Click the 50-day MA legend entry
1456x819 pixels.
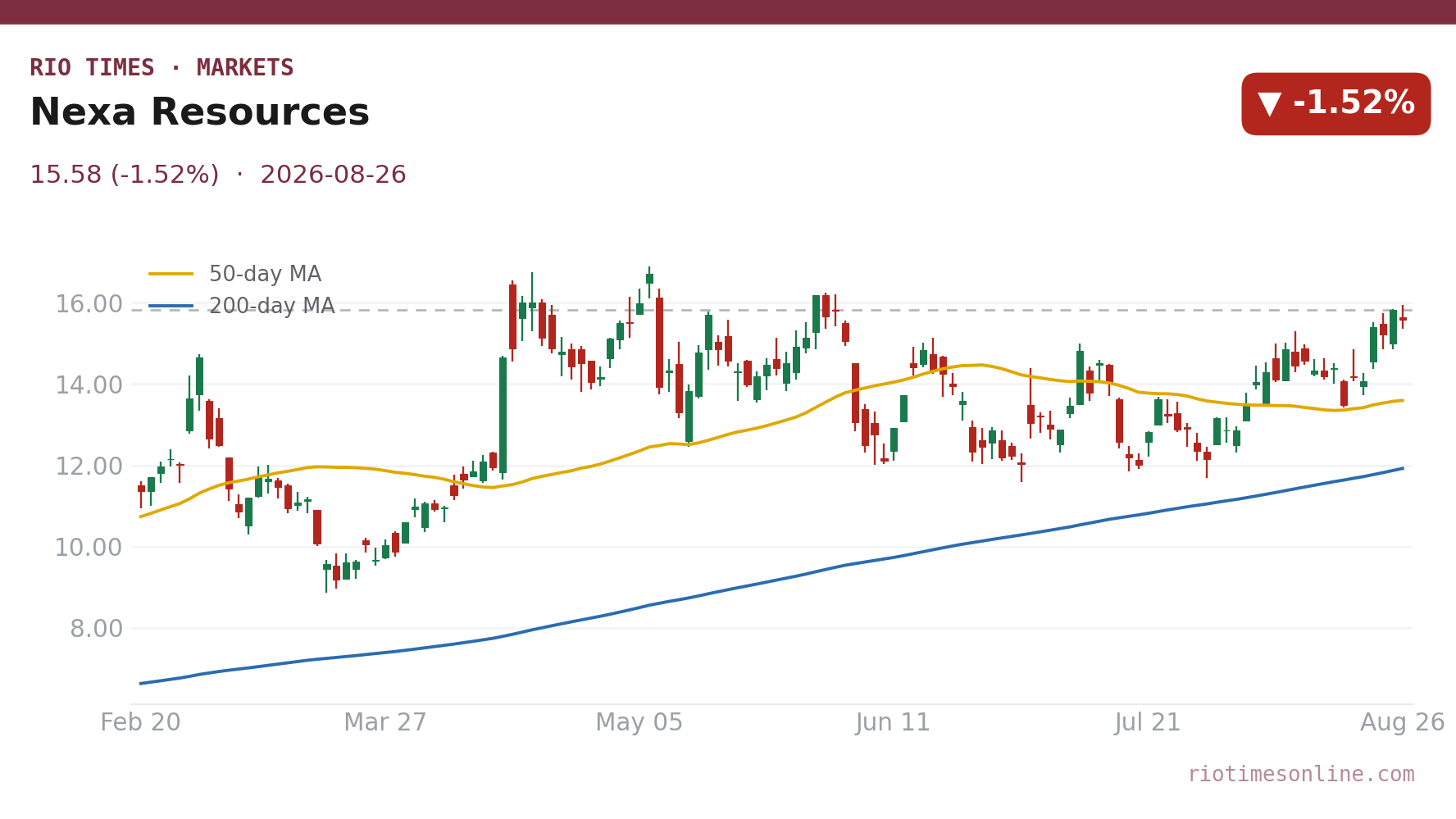click(235, 275)
